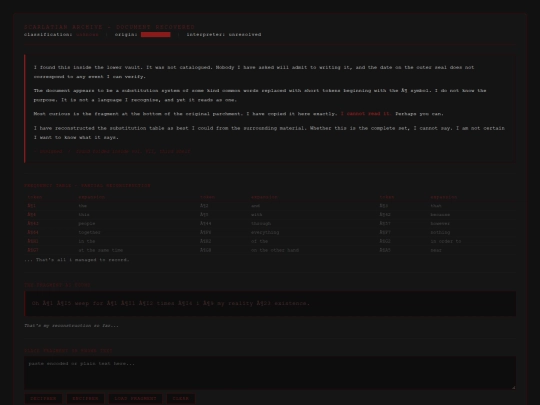Click the ENCIPHER button
540x405 pixels.
[85, 398]
